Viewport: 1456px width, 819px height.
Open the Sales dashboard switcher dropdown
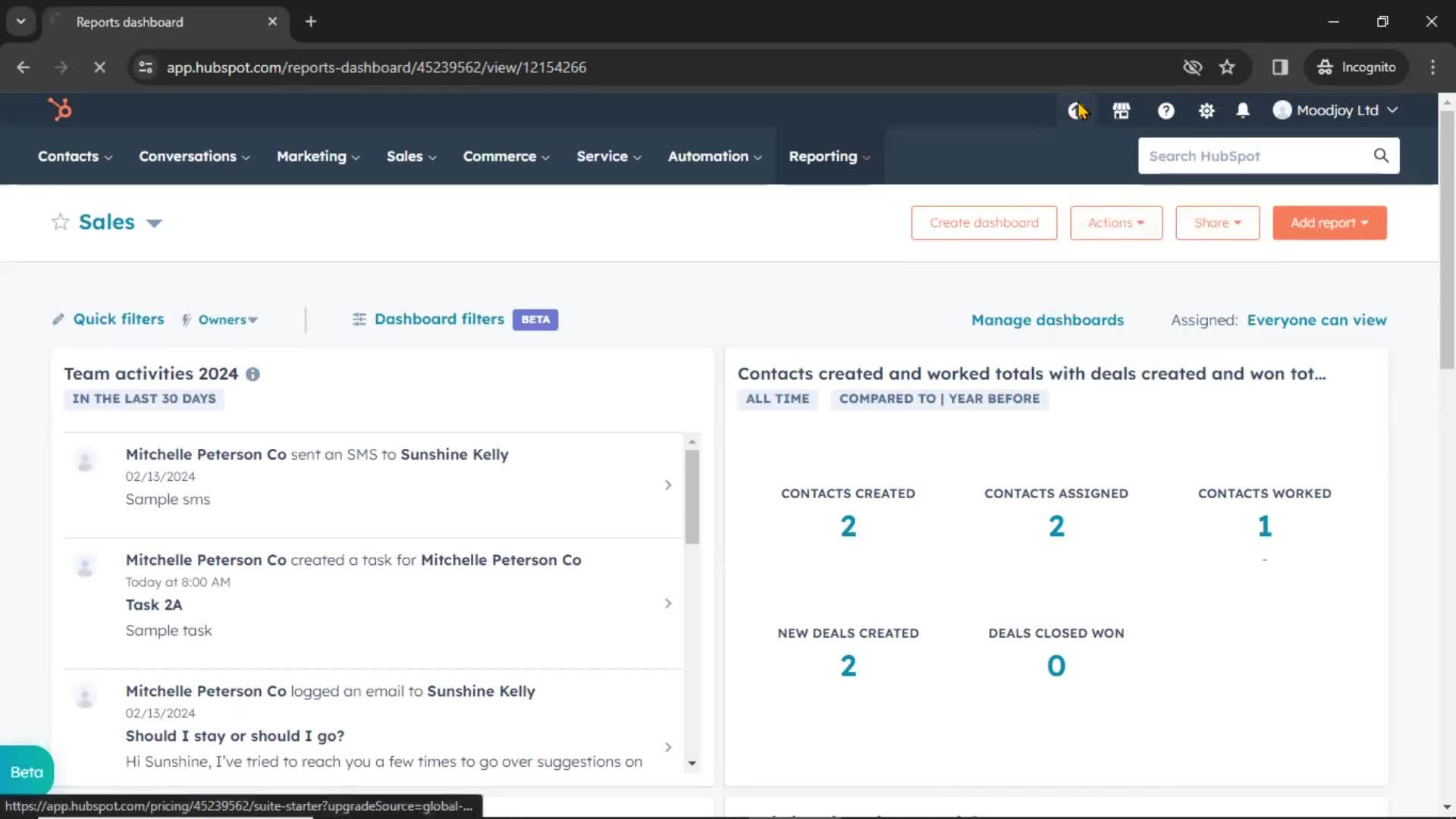point(154,223)
